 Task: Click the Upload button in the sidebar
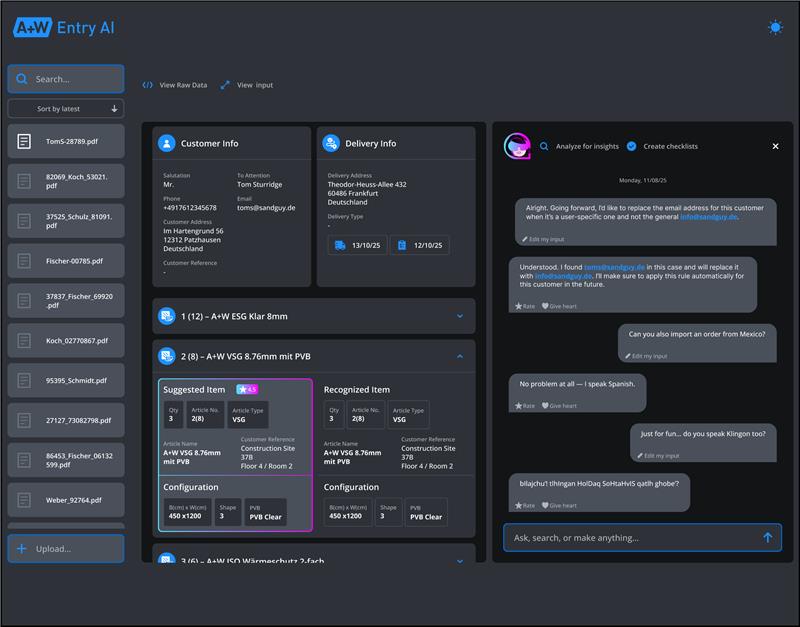tap(65, 548)
